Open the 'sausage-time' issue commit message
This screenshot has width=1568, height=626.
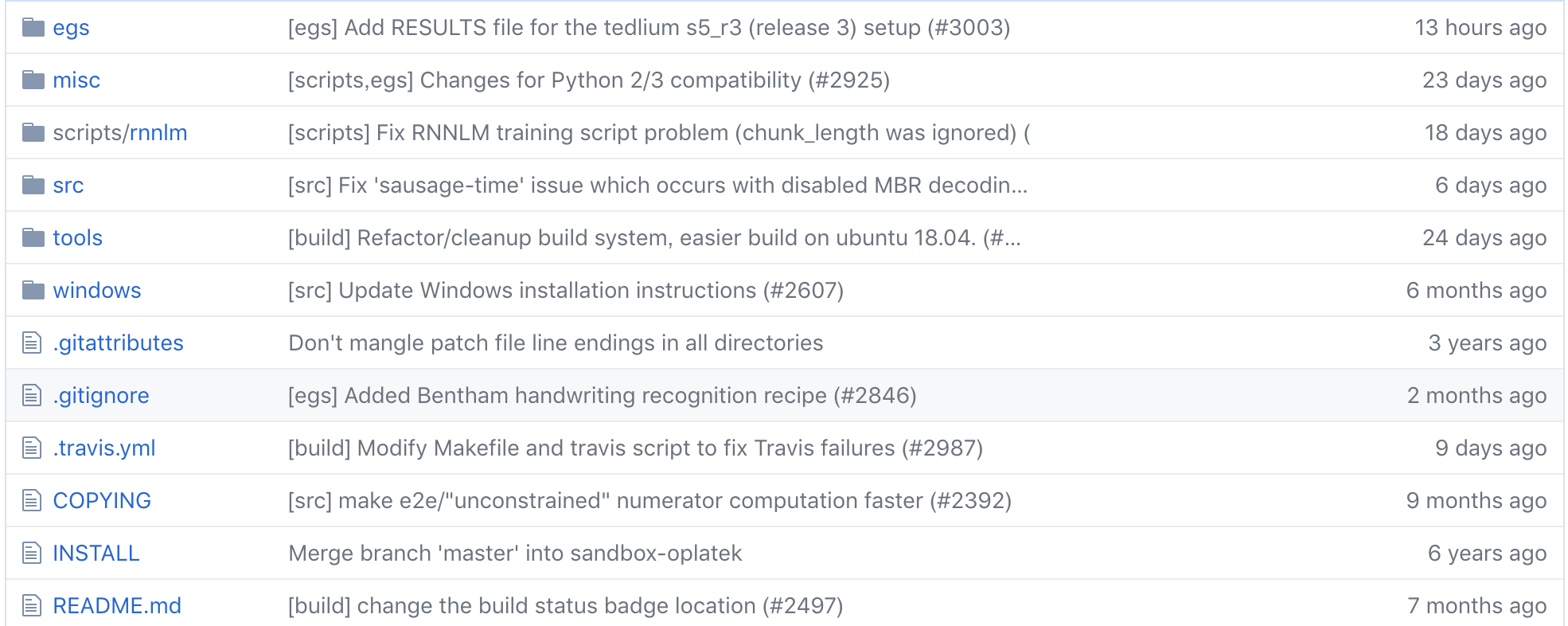click(657, 186)
